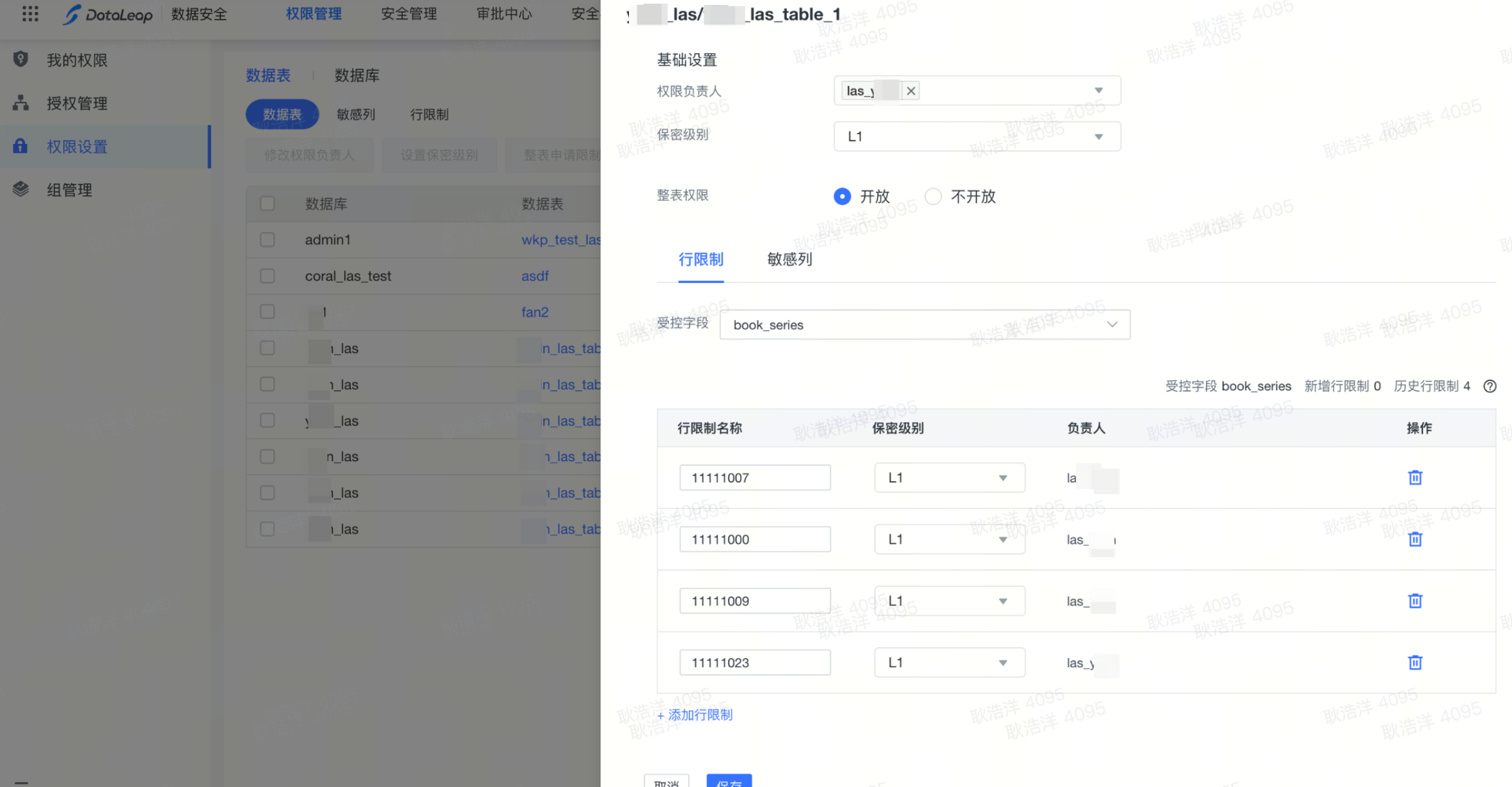Viewport: 1512px width, 787px height.
Task: Click the 我的权限 shield icon
Action: coord(21,59)
